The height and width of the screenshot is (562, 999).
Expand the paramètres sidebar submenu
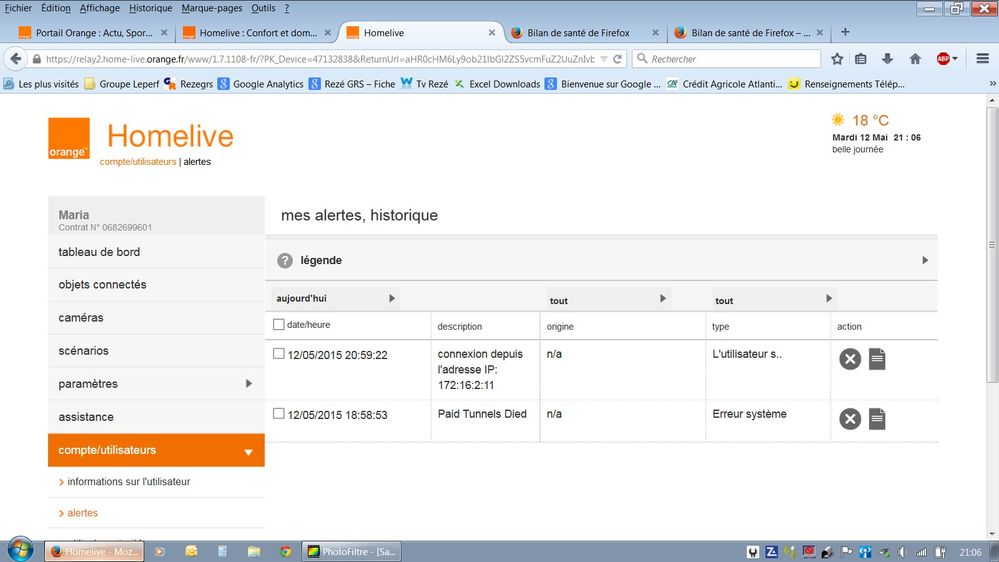point(249,384)
